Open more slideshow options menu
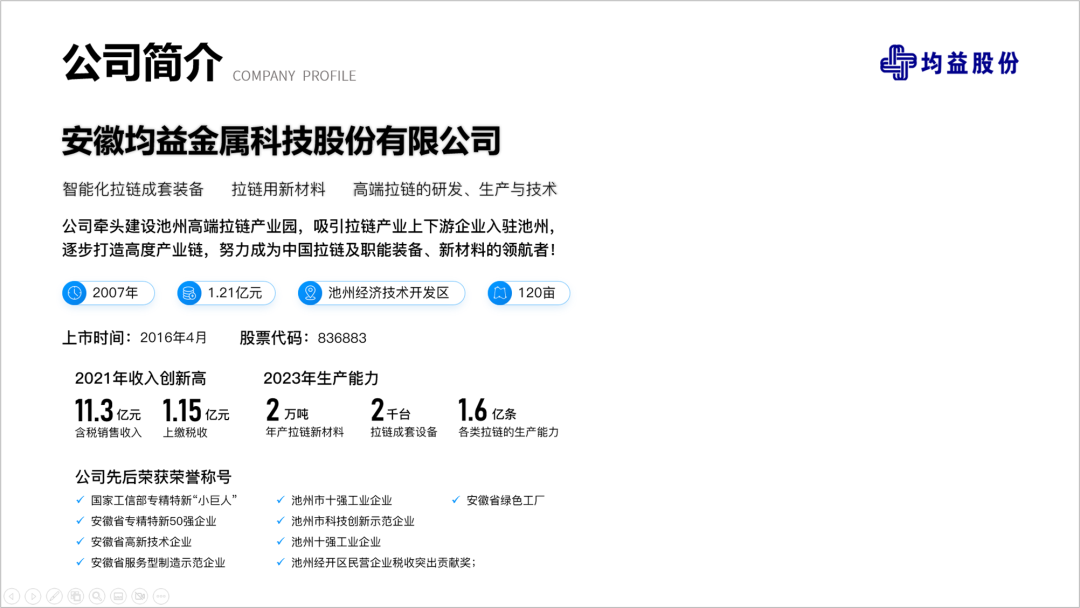Screen dimensions: 1080x608 pyautogui.click(x=161, y=596)
